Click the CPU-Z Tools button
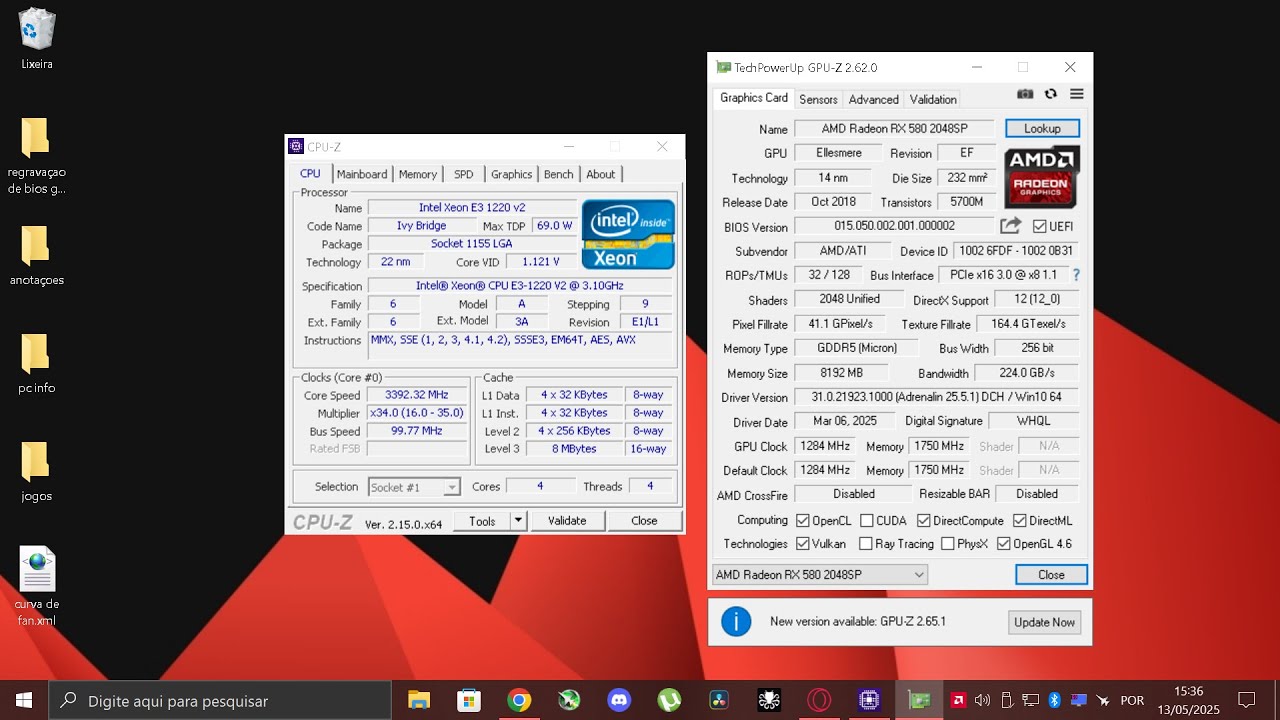Screen dimensions: 1280x720 coord(482,520)
